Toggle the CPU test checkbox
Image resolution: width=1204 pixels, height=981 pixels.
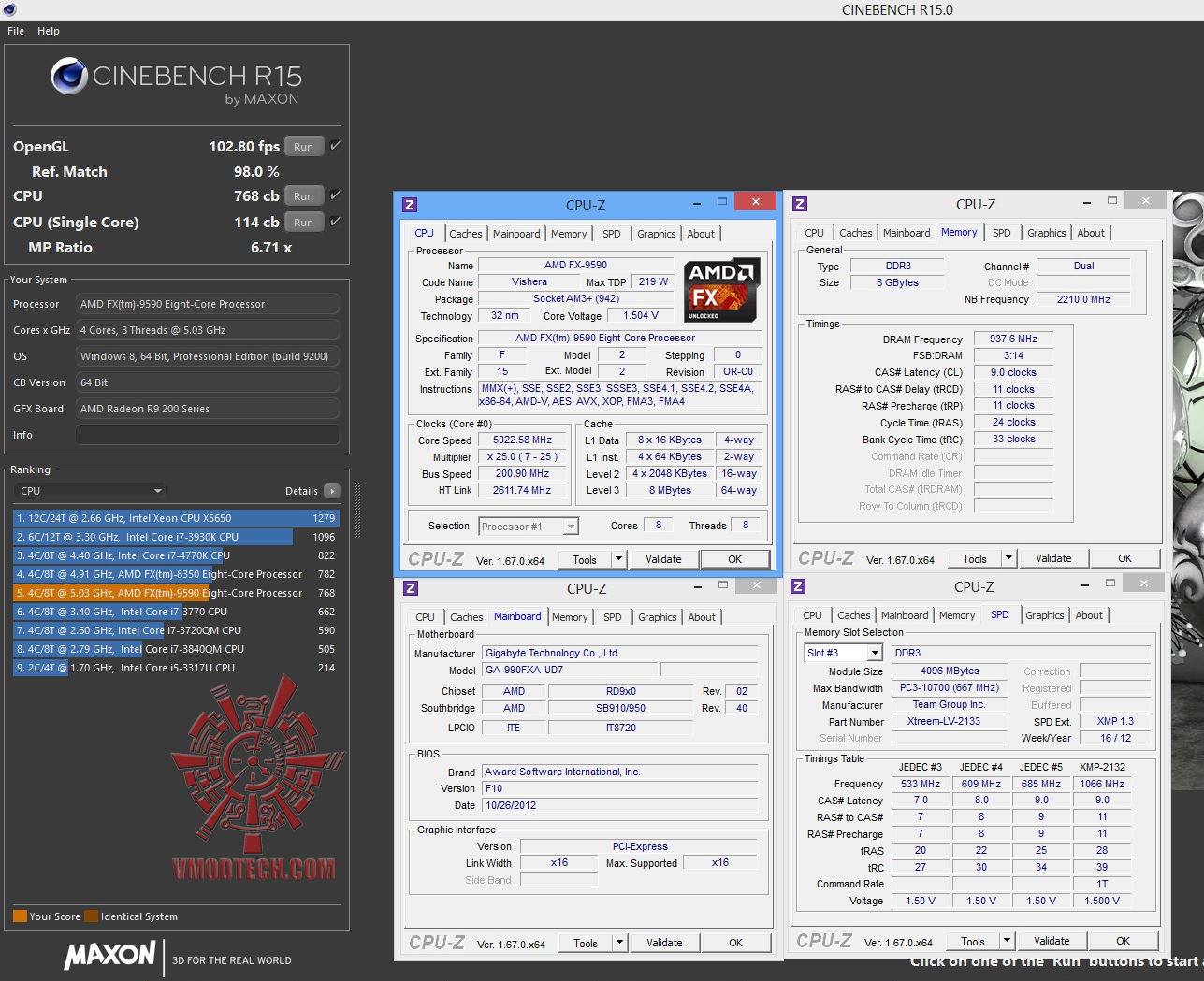335,195
